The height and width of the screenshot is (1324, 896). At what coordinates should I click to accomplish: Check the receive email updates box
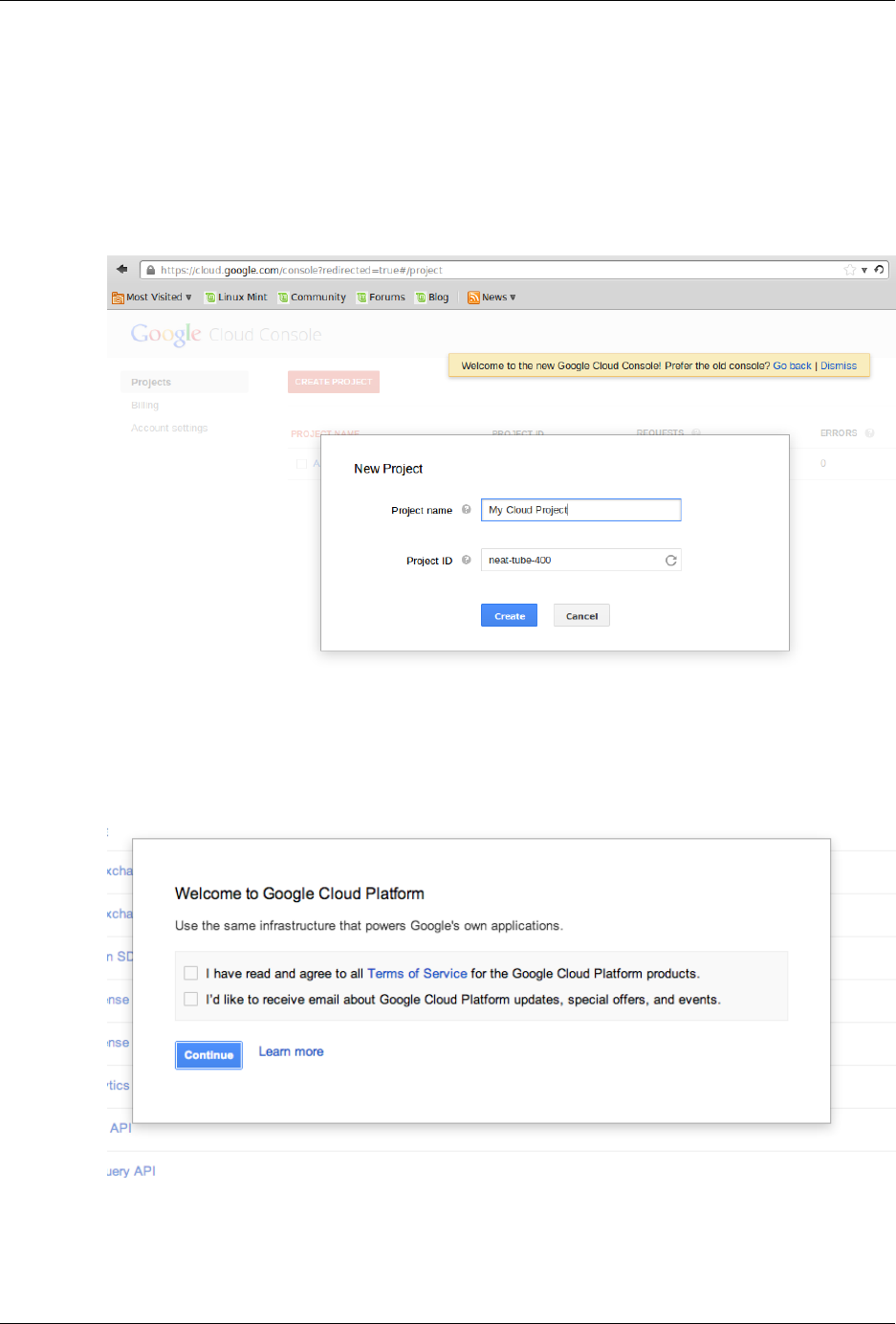191,999
